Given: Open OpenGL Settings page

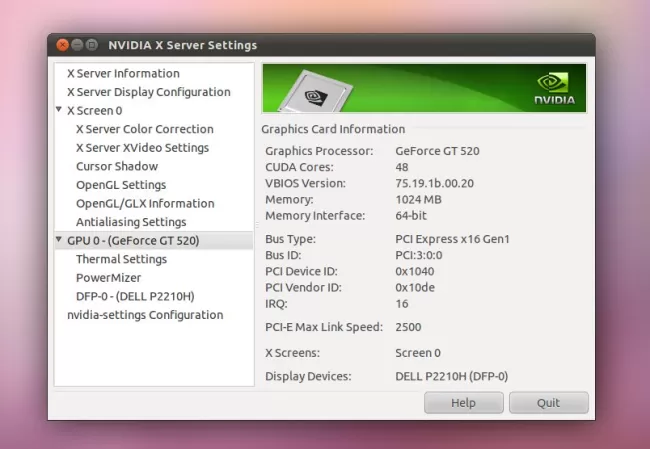Looking at the screenshot, I should pyautogui.click(x=120, y=185).
